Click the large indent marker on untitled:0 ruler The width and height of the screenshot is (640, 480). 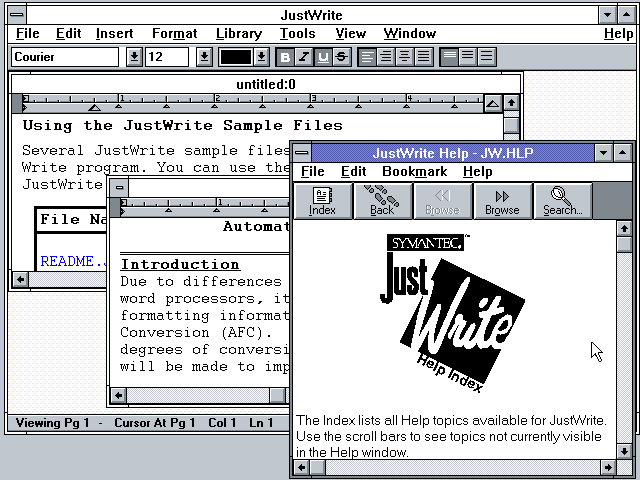tap(95, 108)
